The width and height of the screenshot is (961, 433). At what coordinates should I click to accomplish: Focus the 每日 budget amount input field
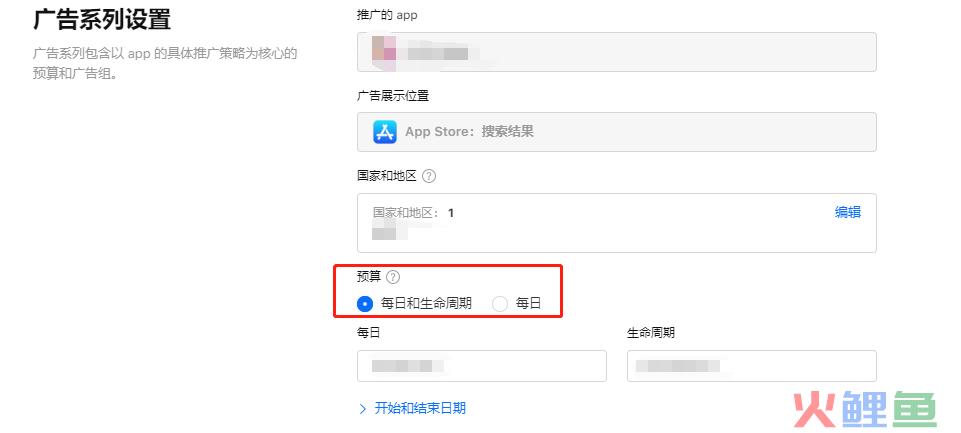pyautogui.click(x=482, y=366)
